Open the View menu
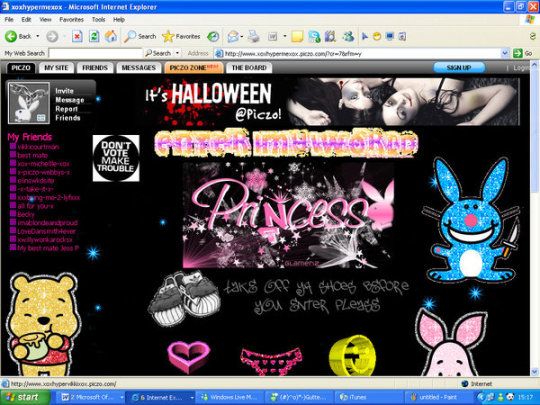 (x=45, y=20)
